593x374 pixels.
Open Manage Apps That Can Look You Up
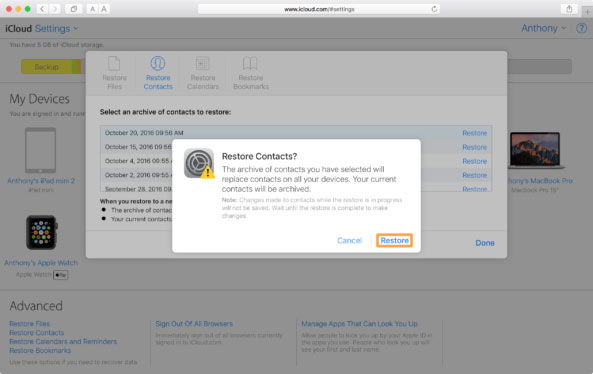359,324
